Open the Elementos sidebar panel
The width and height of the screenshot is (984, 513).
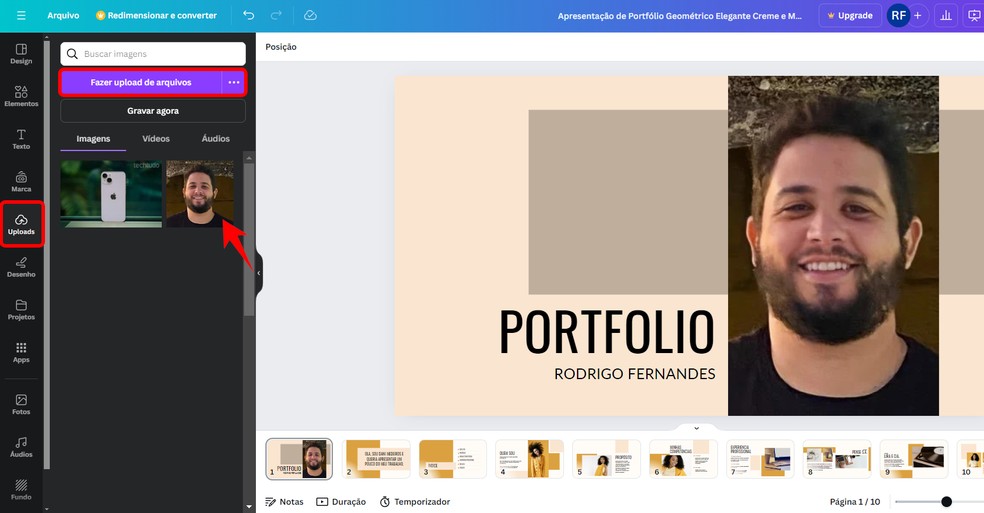point(21,96)
